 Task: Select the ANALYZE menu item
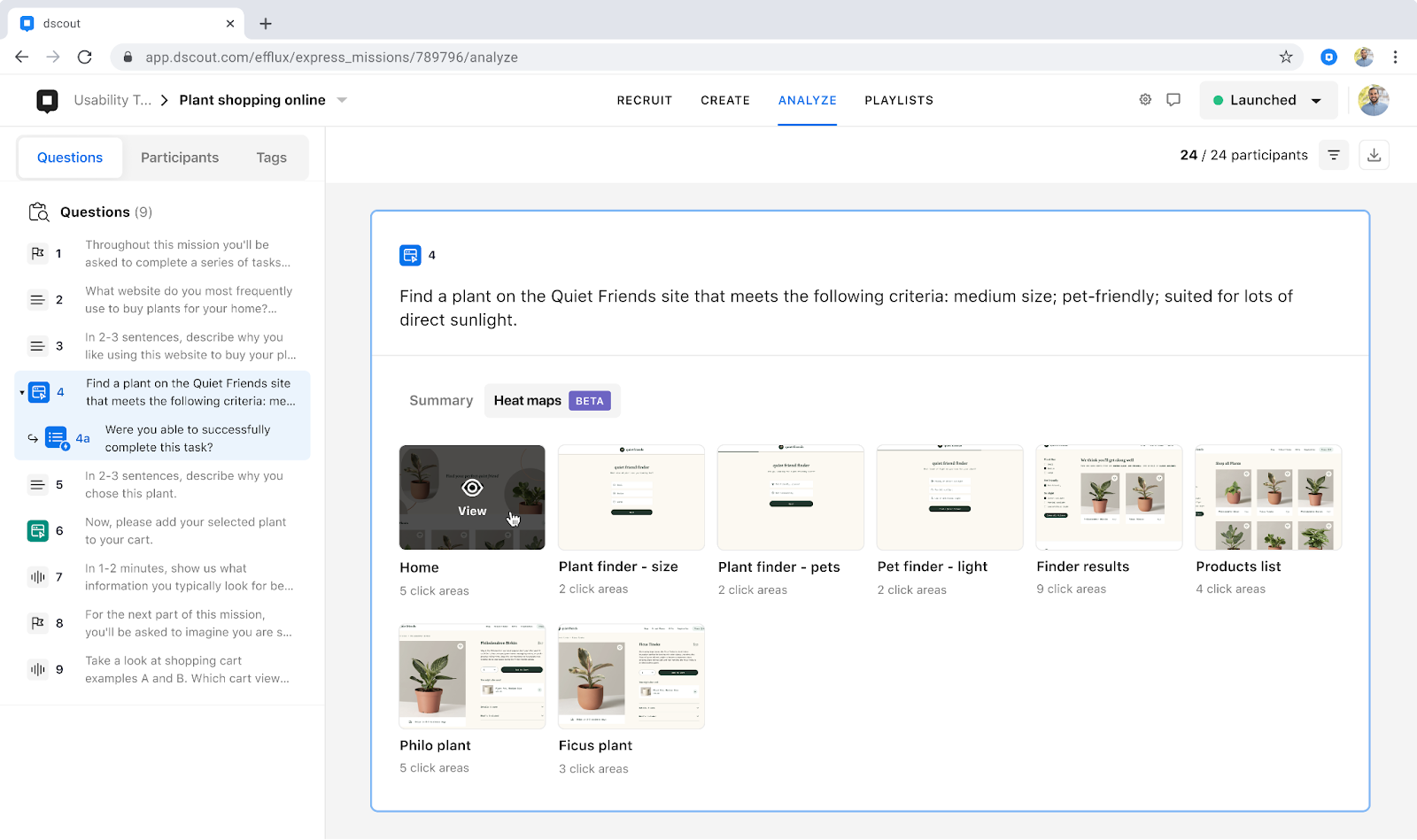point(808,100)
